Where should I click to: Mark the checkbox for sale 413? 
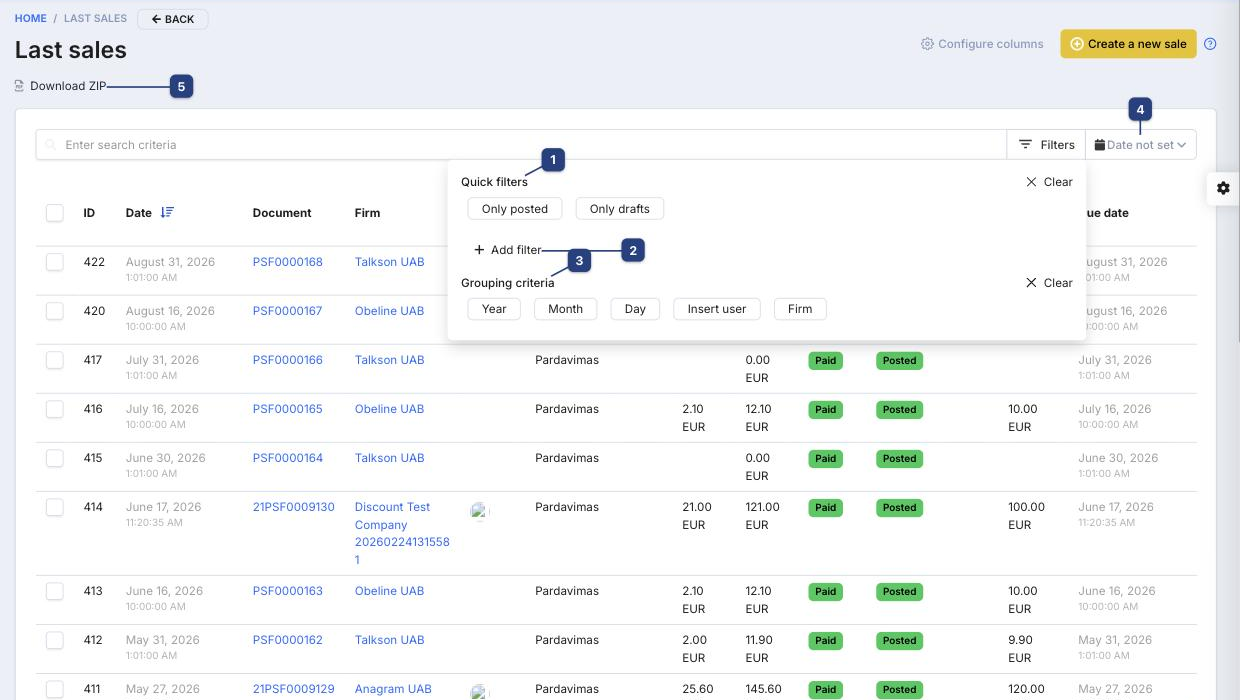[55, 591]
